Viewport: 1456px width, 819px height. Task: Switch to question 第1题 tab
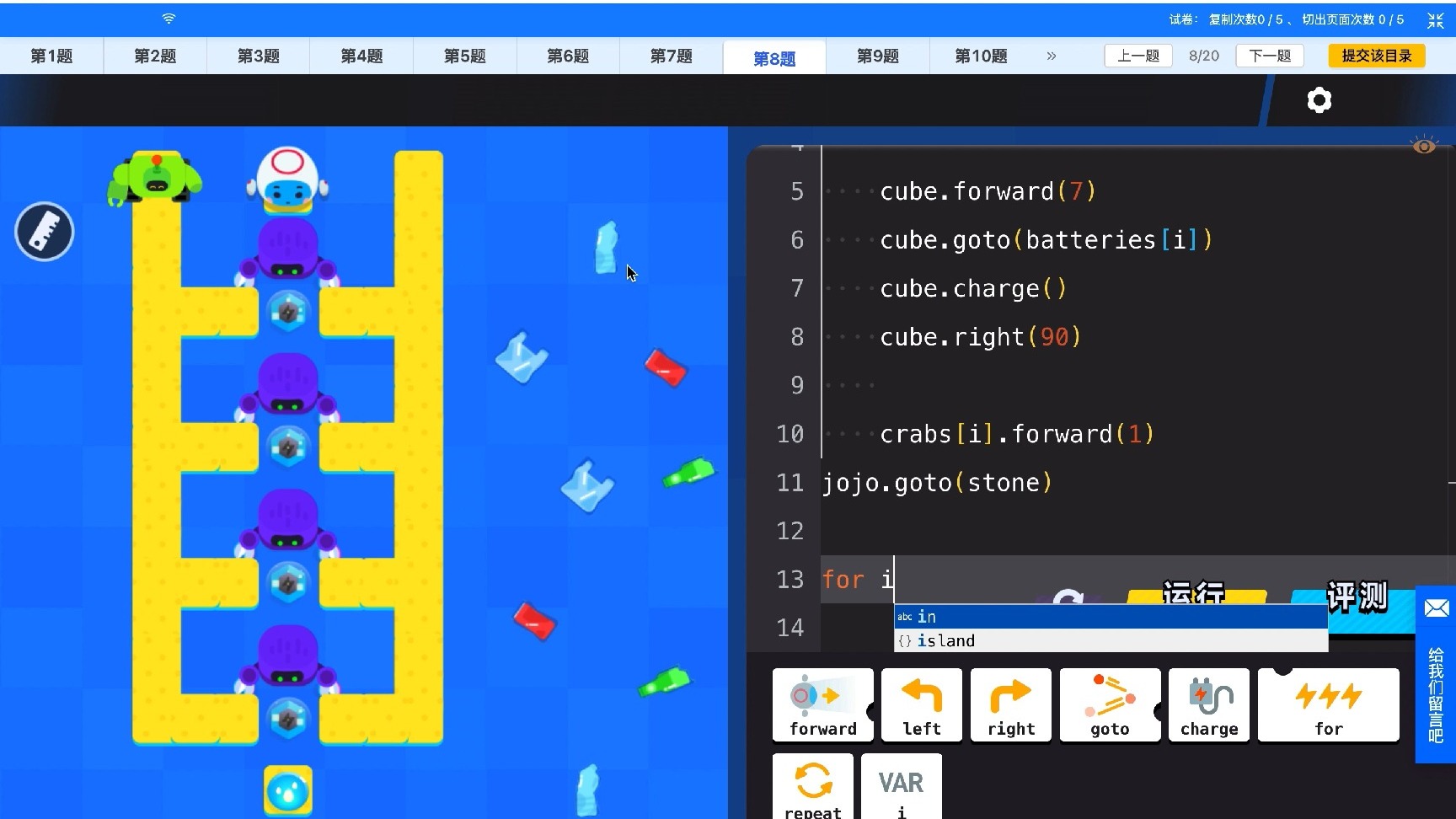[51, 56]
